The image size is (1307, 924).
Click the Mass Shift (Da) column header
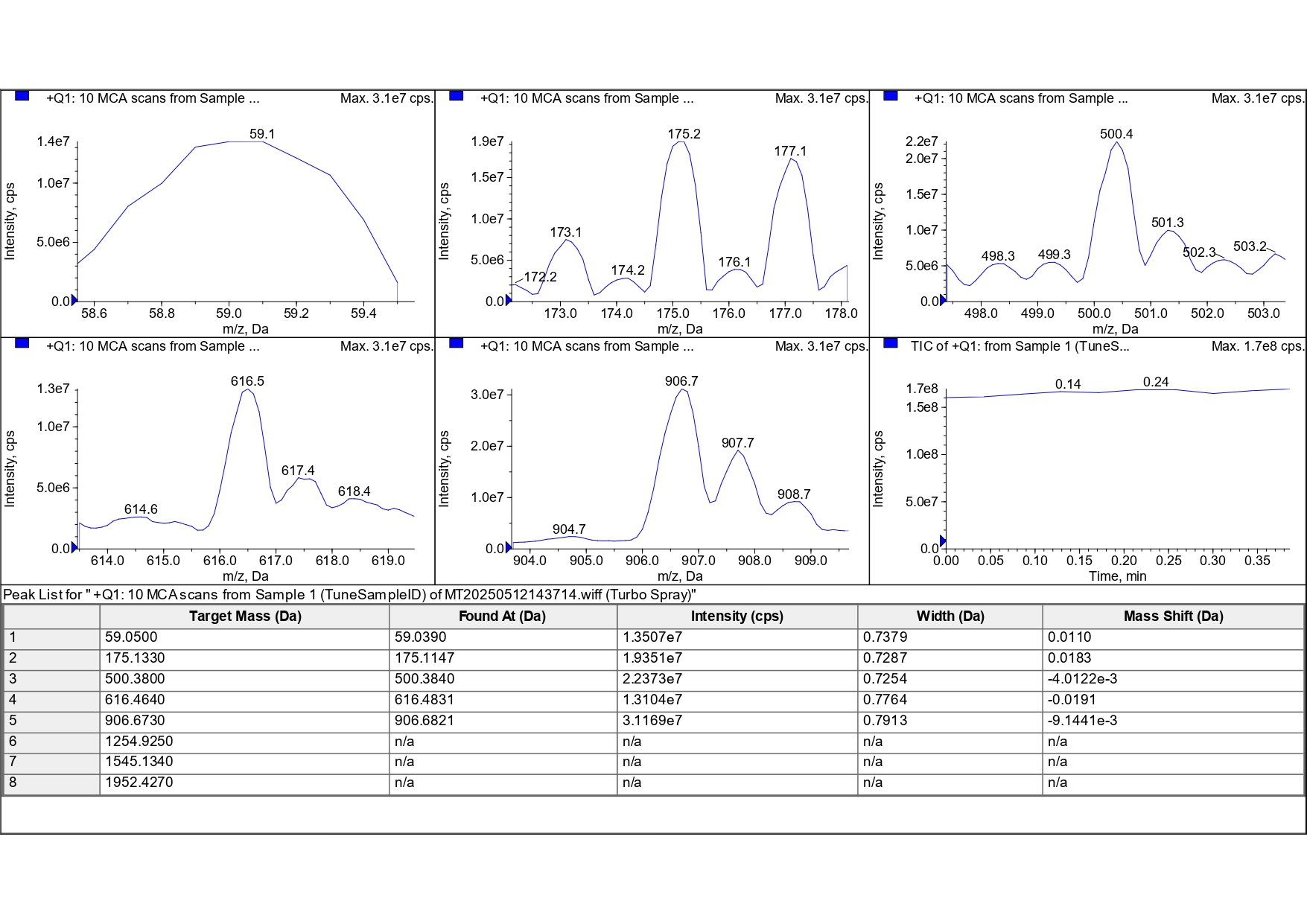tap(1173, 616)
